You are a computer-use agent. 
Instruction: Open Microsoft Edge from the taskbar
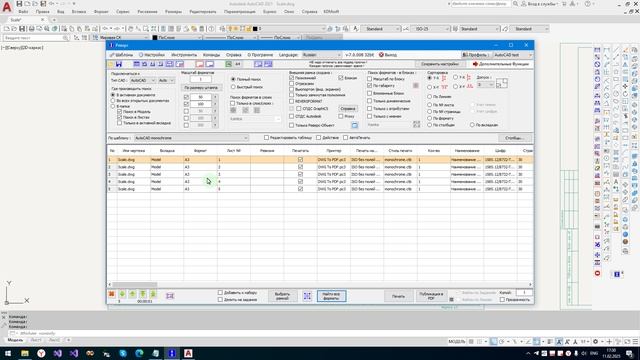pos(139,353)
